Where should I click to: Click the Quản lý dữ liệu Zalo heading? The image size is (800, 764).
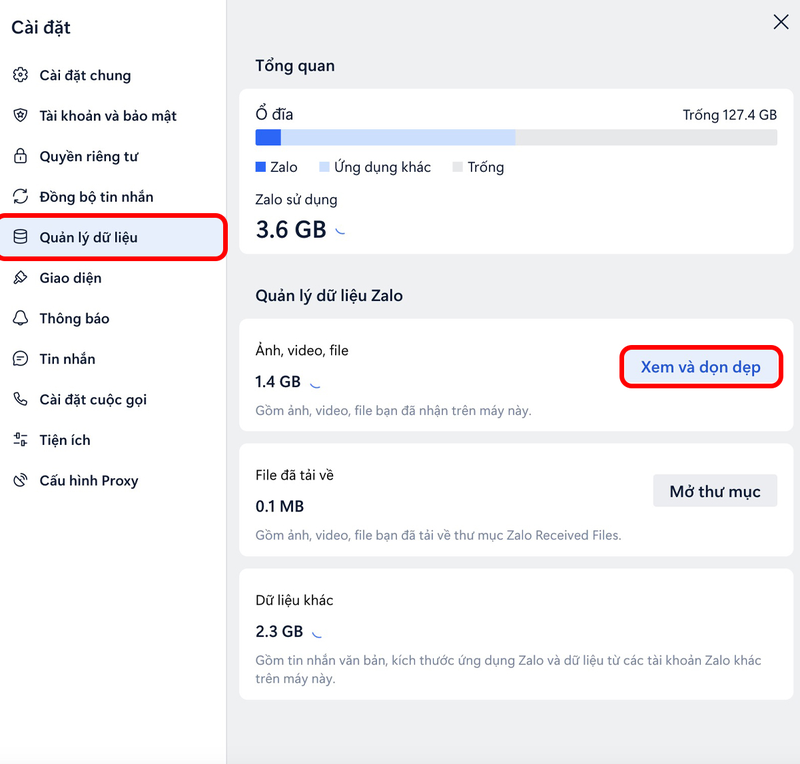[x=329, y=295]
